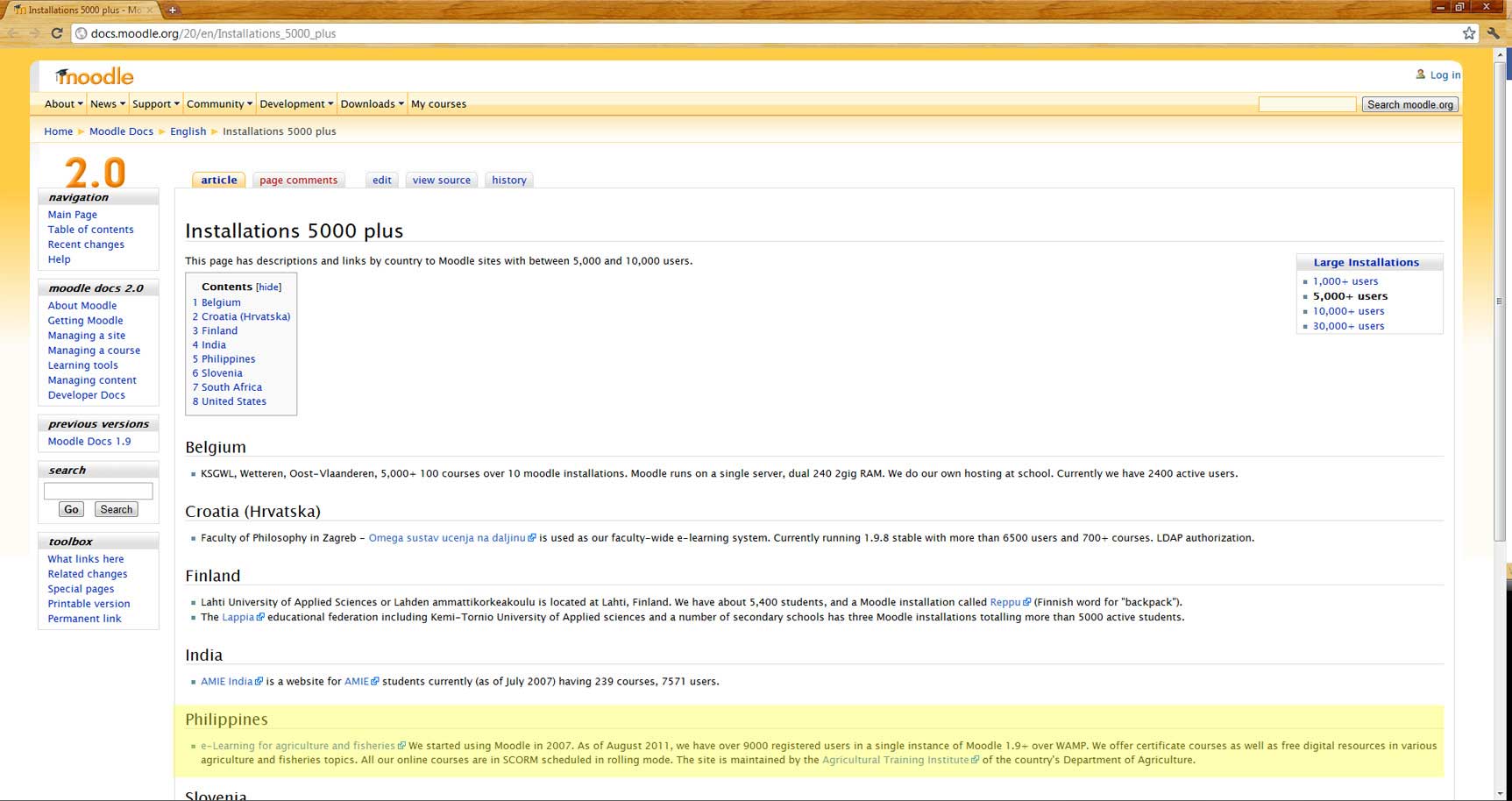Open Learning tools link
The image size is (1512, 801).
tap(82, 365)
